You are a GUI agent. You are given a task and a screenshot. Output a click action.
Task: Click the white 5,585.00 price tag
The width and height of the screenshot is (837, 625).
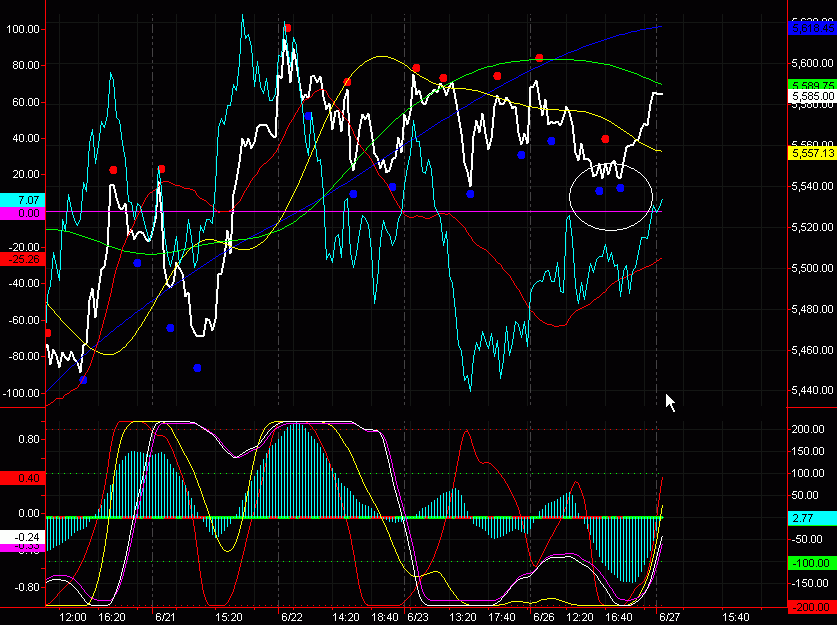pyautogui.click(x=812, y=96)
